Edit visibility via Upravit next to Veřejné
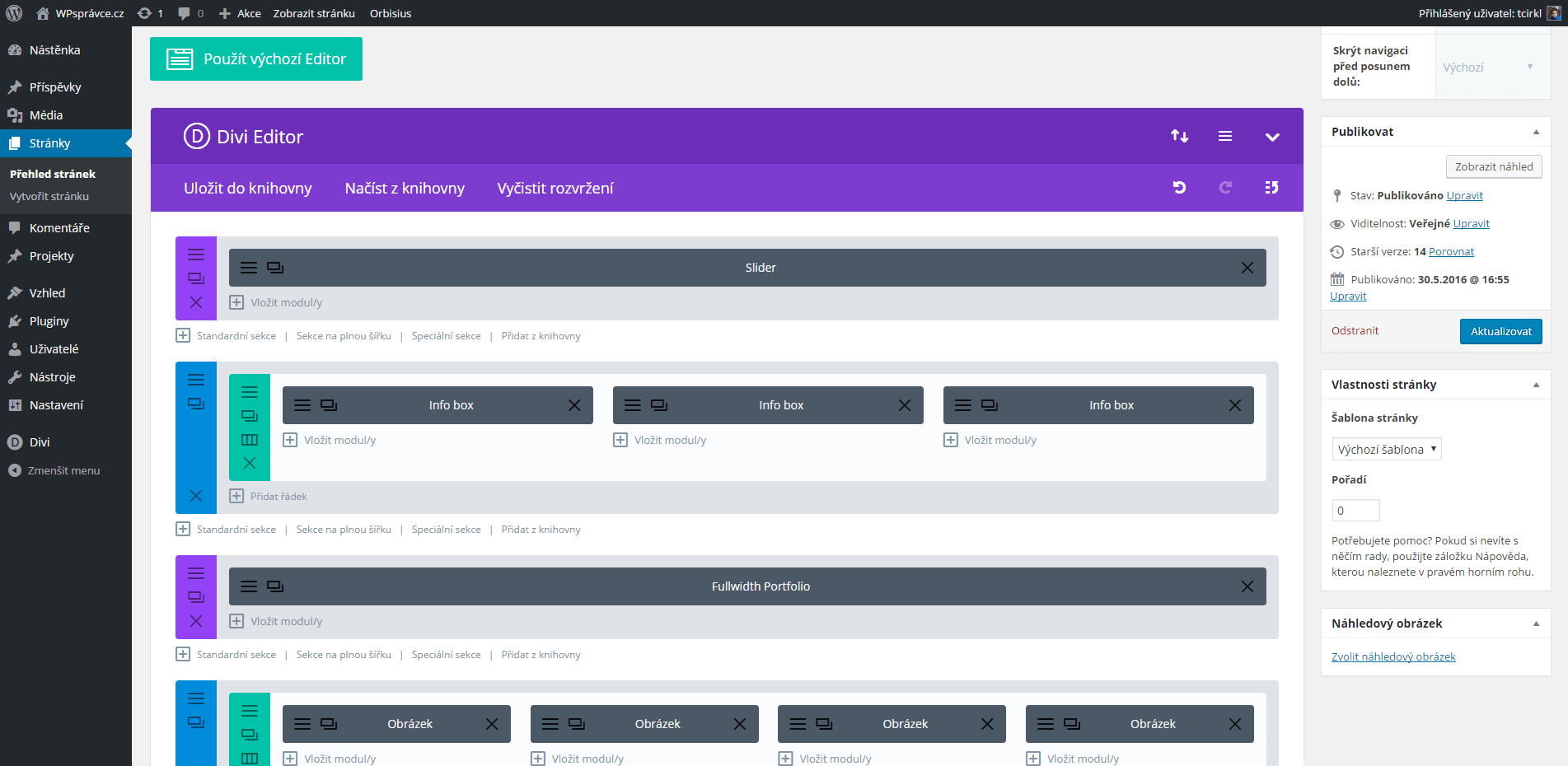The image size is (1568, 766). coord(1471,224)
